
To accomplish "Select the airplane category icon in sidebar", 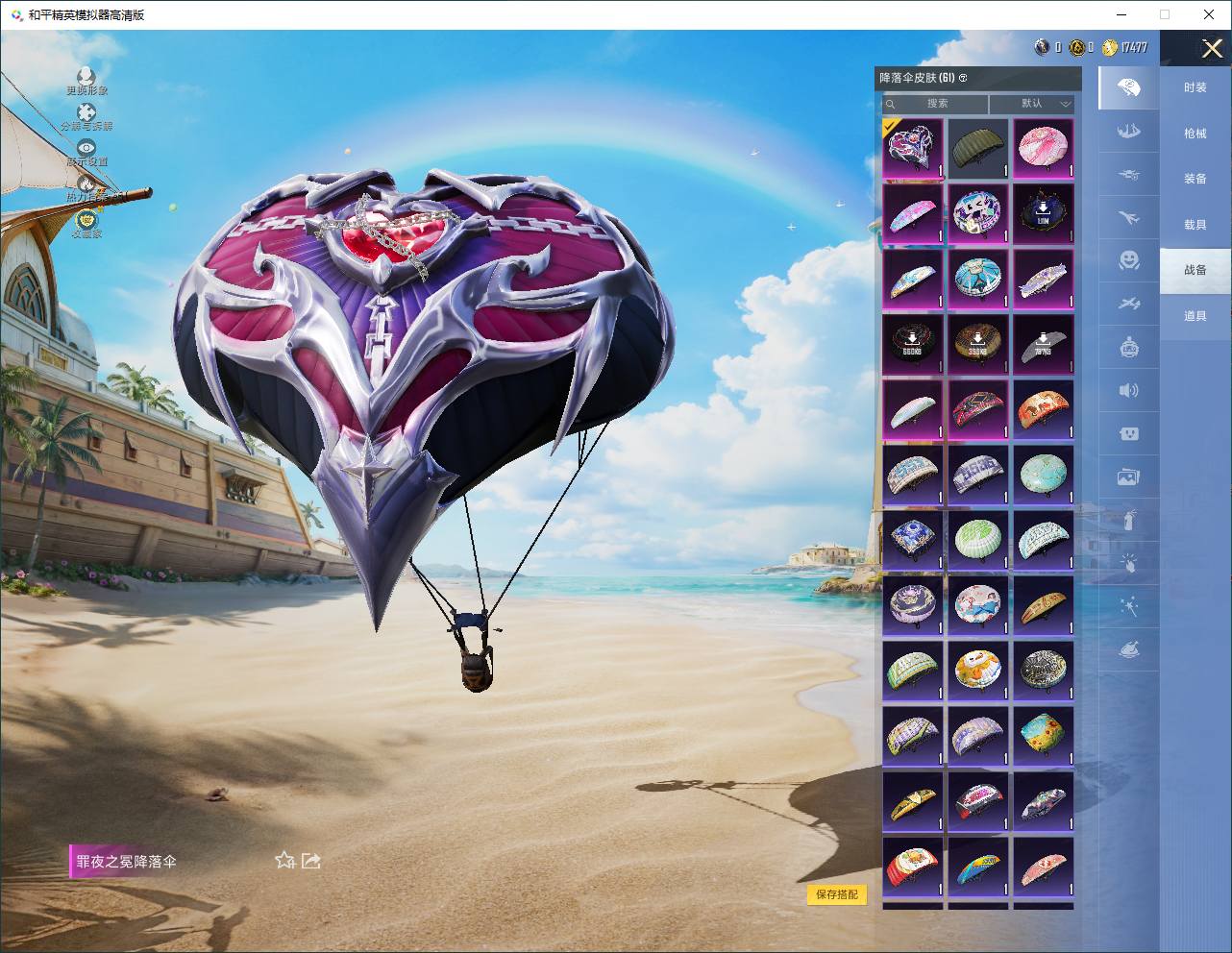I will coord(1129,218).
